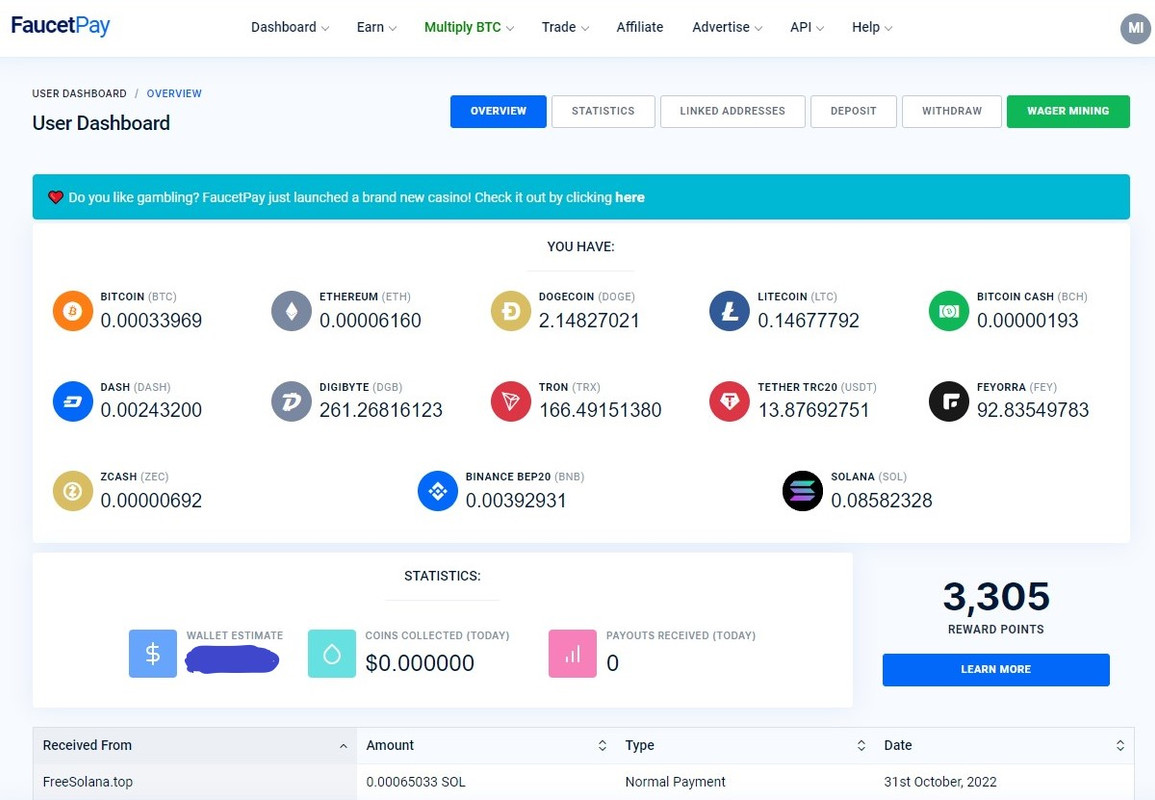Click the Normal Payment type cell
1155x800 pixels.
click(x=675, y=782)
